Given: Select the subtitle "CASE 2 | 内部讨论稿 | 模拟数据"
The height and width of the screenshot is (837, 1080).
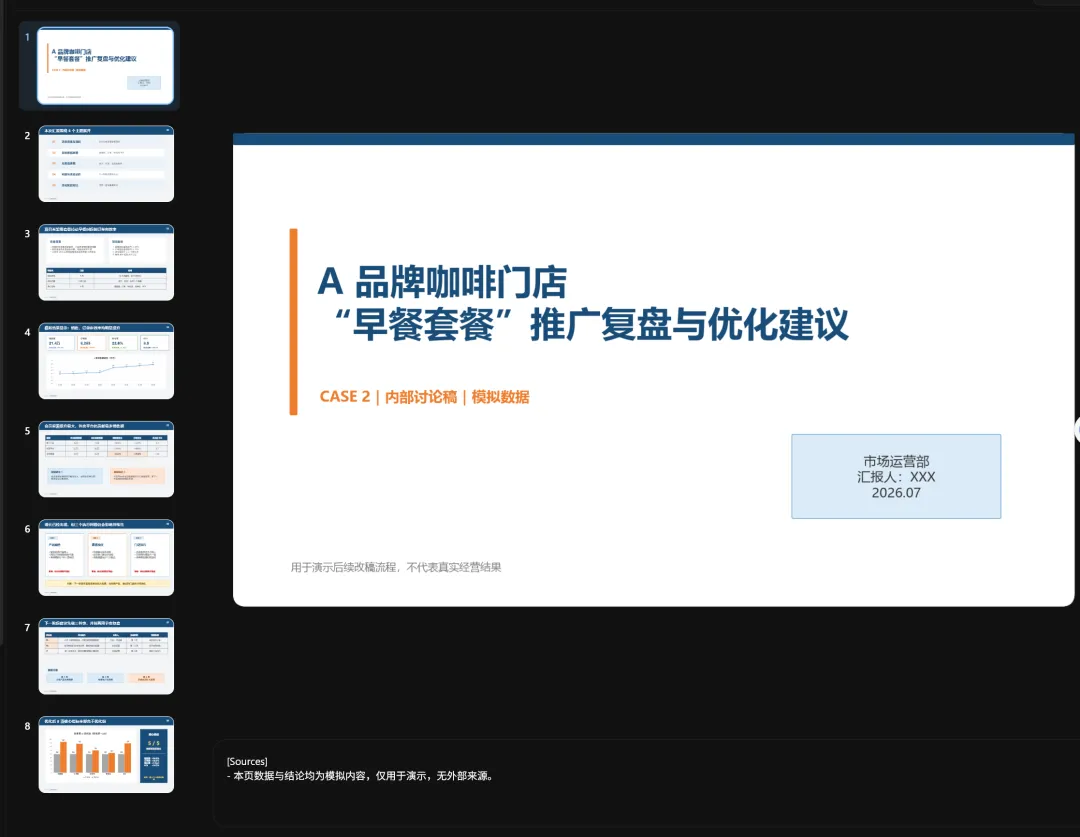Looking at the screenshot, I should click(424, 397).
